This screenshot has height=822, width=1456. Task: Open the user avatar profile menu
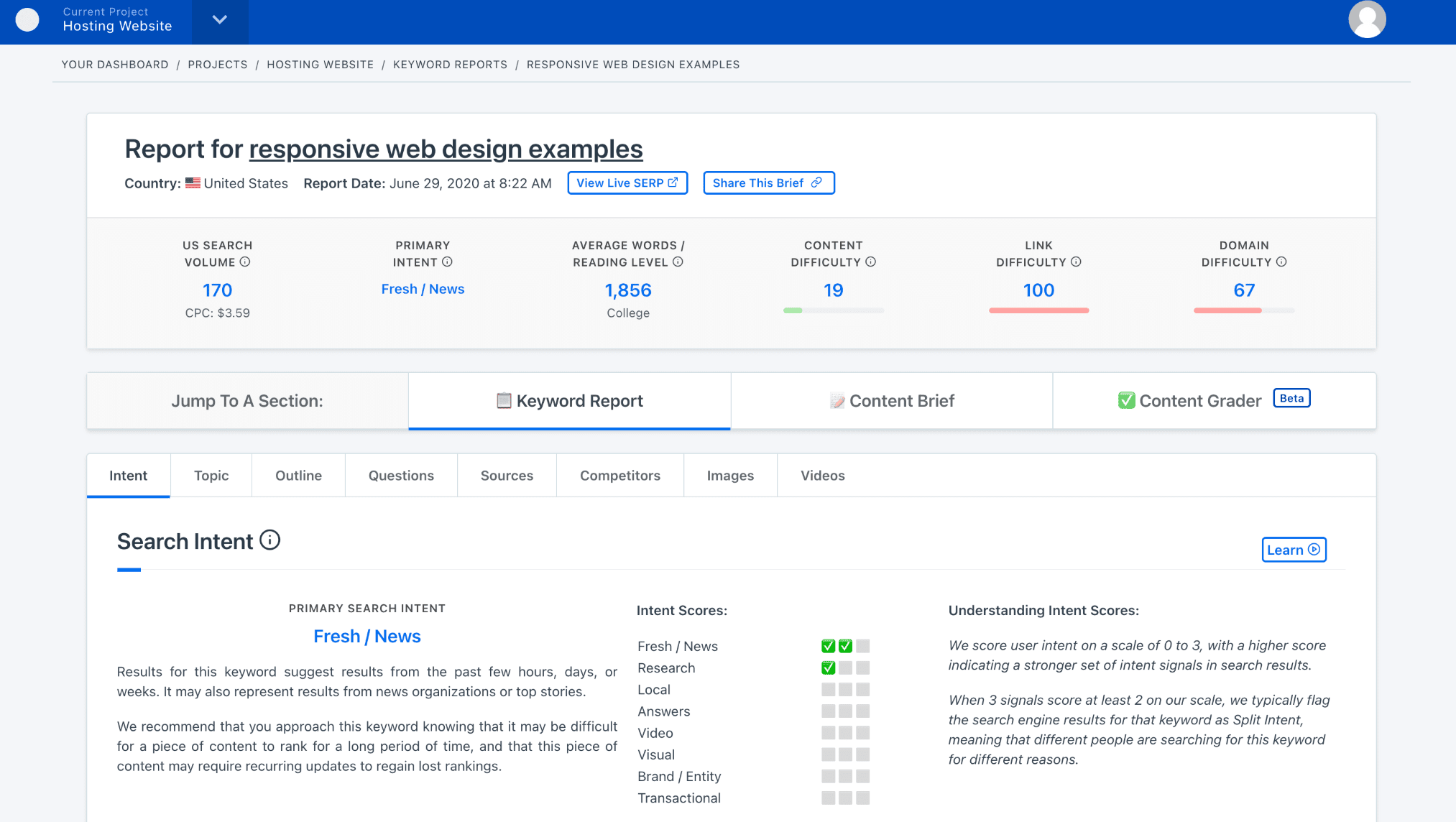click(x=1367, y=19)
